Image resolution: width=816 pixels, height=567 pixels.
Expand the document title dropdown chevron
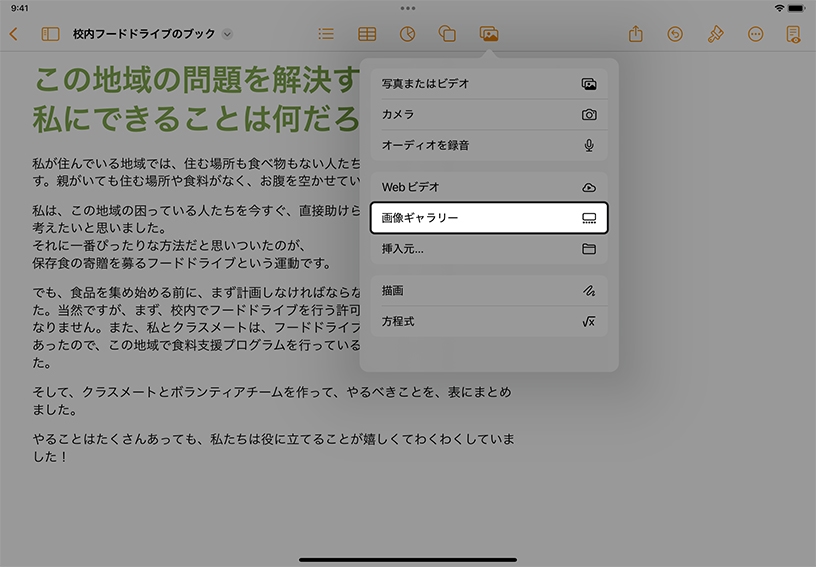coord(227,34)
